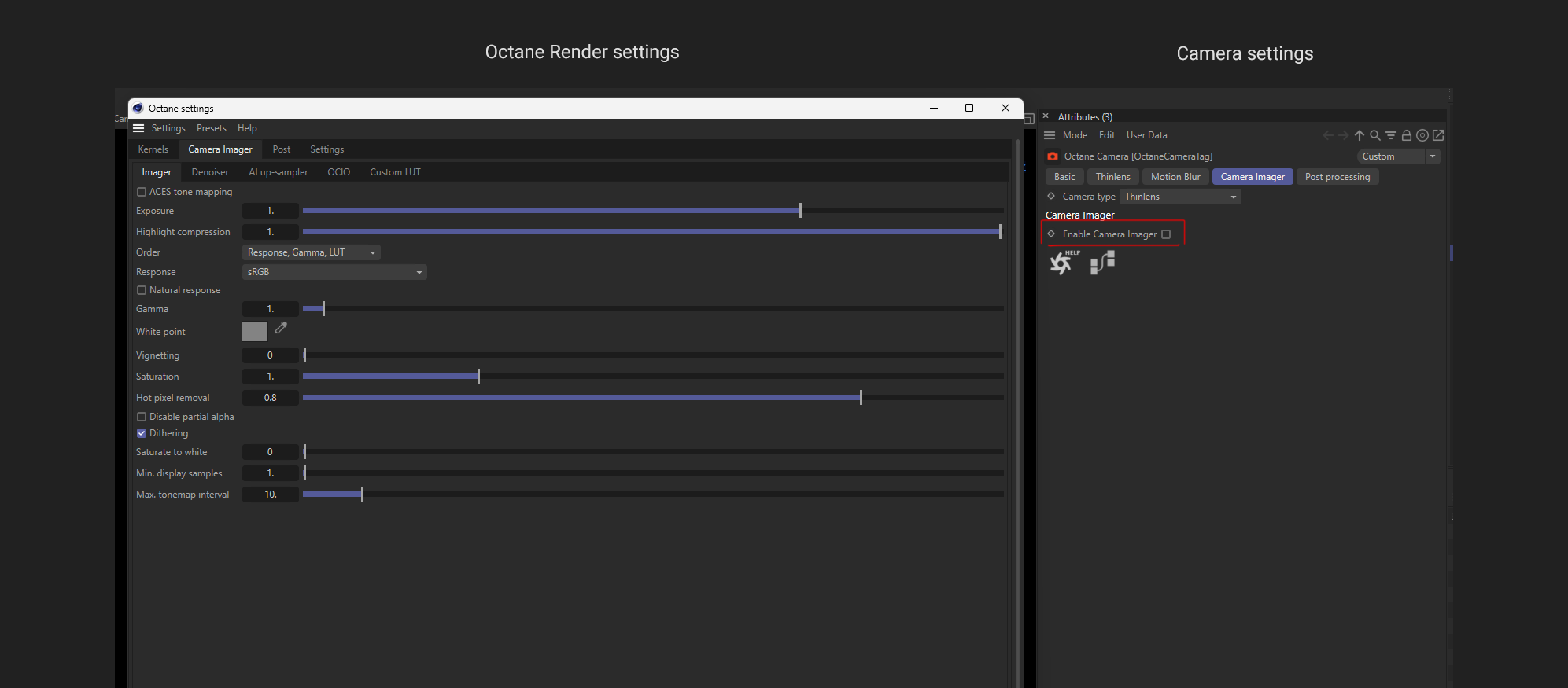Uncheck the Dithering option
Viewport: 1568px width, 688px height.
pyautogui.click(x=142, y=433)
